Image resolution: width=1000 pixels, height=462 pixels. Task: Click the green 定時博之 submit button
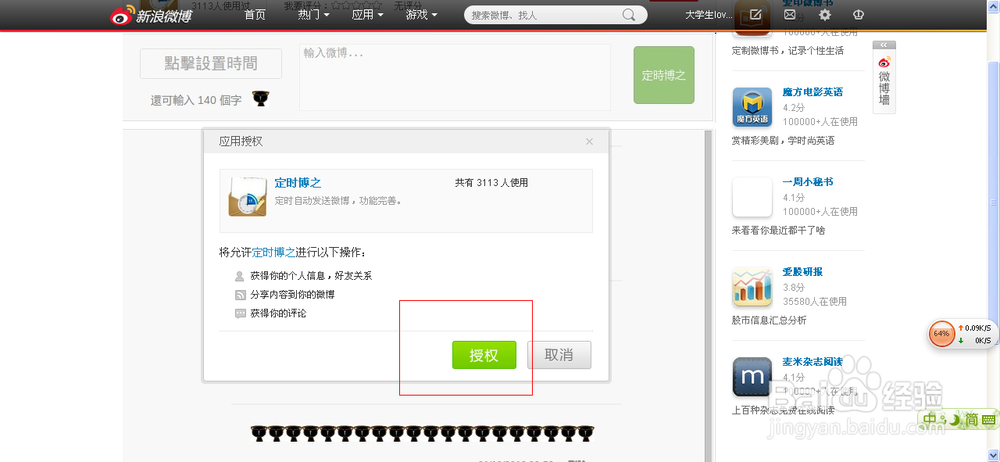[x=663, y=75]
